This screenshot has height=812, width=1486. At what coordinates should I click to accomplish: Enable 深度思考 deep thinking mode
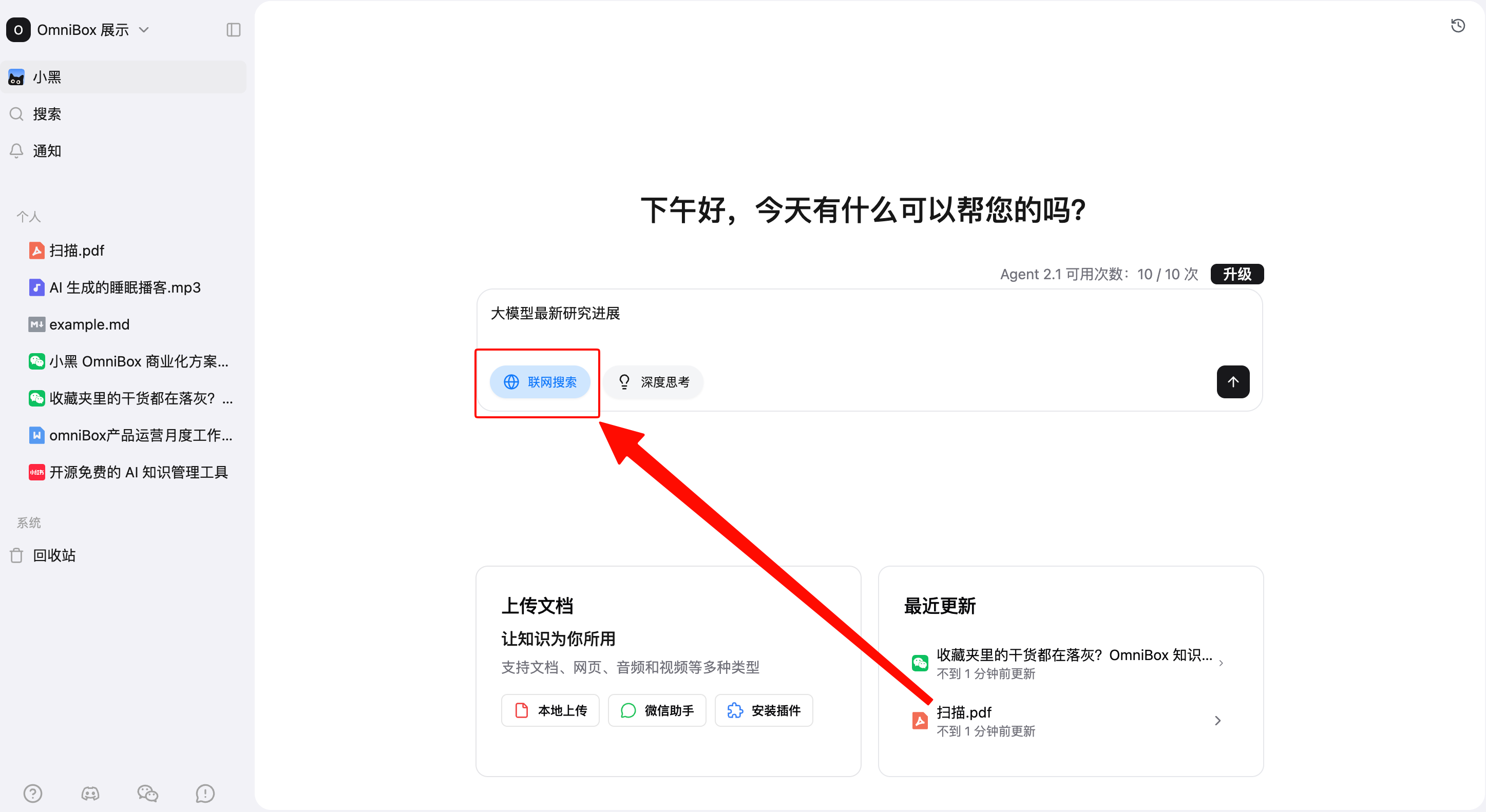653,382
